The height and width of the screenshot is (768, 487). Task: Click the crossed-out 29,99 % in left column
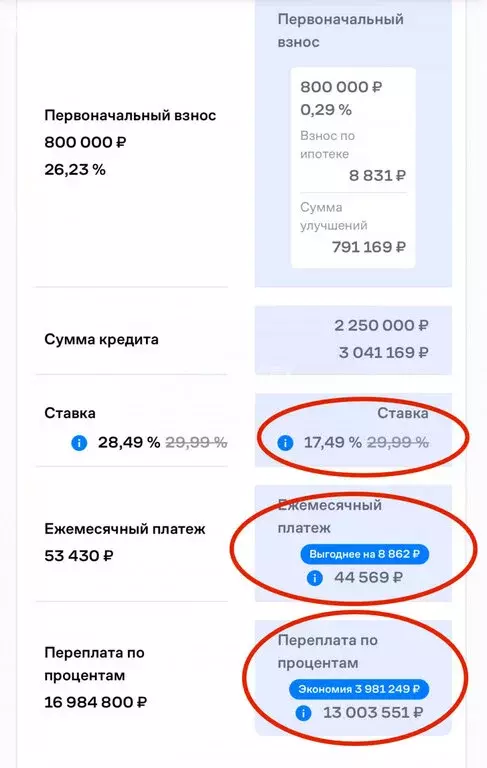(x=196, y=443)
